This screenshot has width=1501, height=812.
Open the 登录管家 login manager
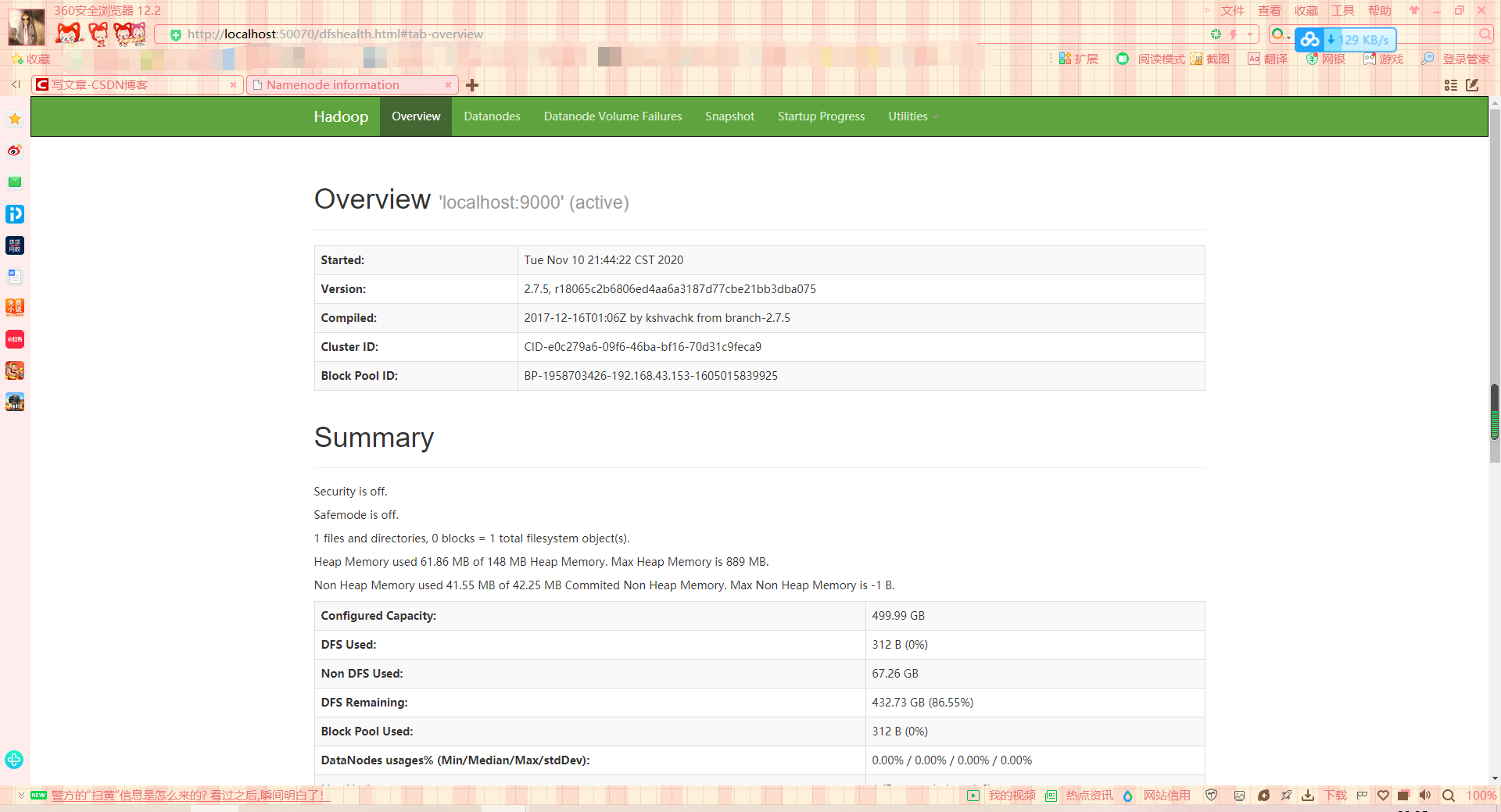(x=1456, y=59)
